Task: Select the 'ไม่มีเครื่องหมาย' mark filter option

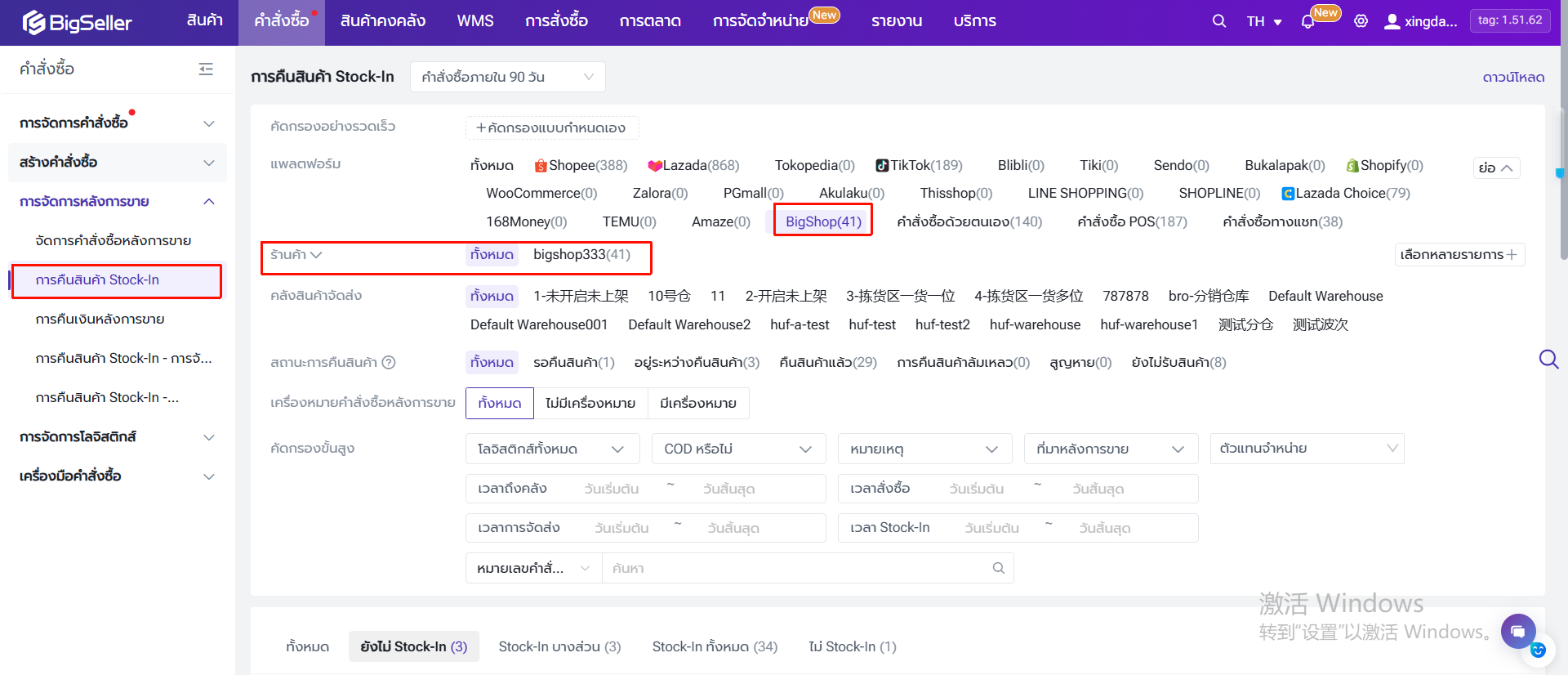Action: coord(590,404)
